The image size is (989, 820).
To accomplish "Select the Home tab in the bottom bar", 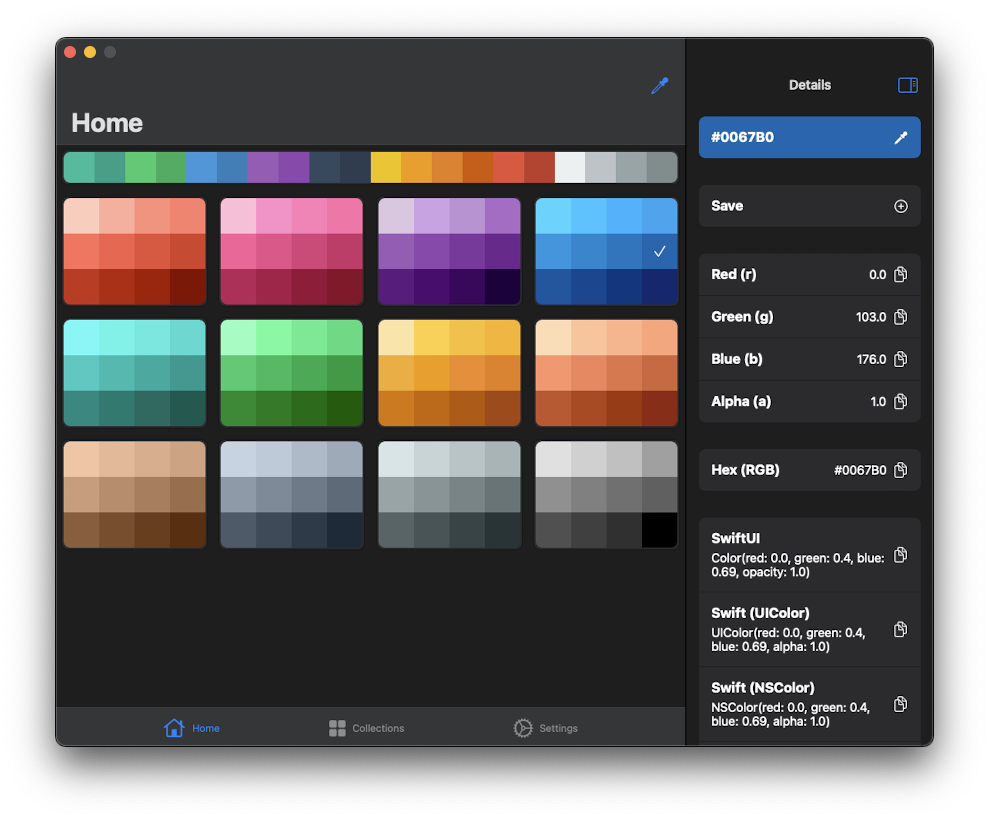I will [x=191, y=727].
